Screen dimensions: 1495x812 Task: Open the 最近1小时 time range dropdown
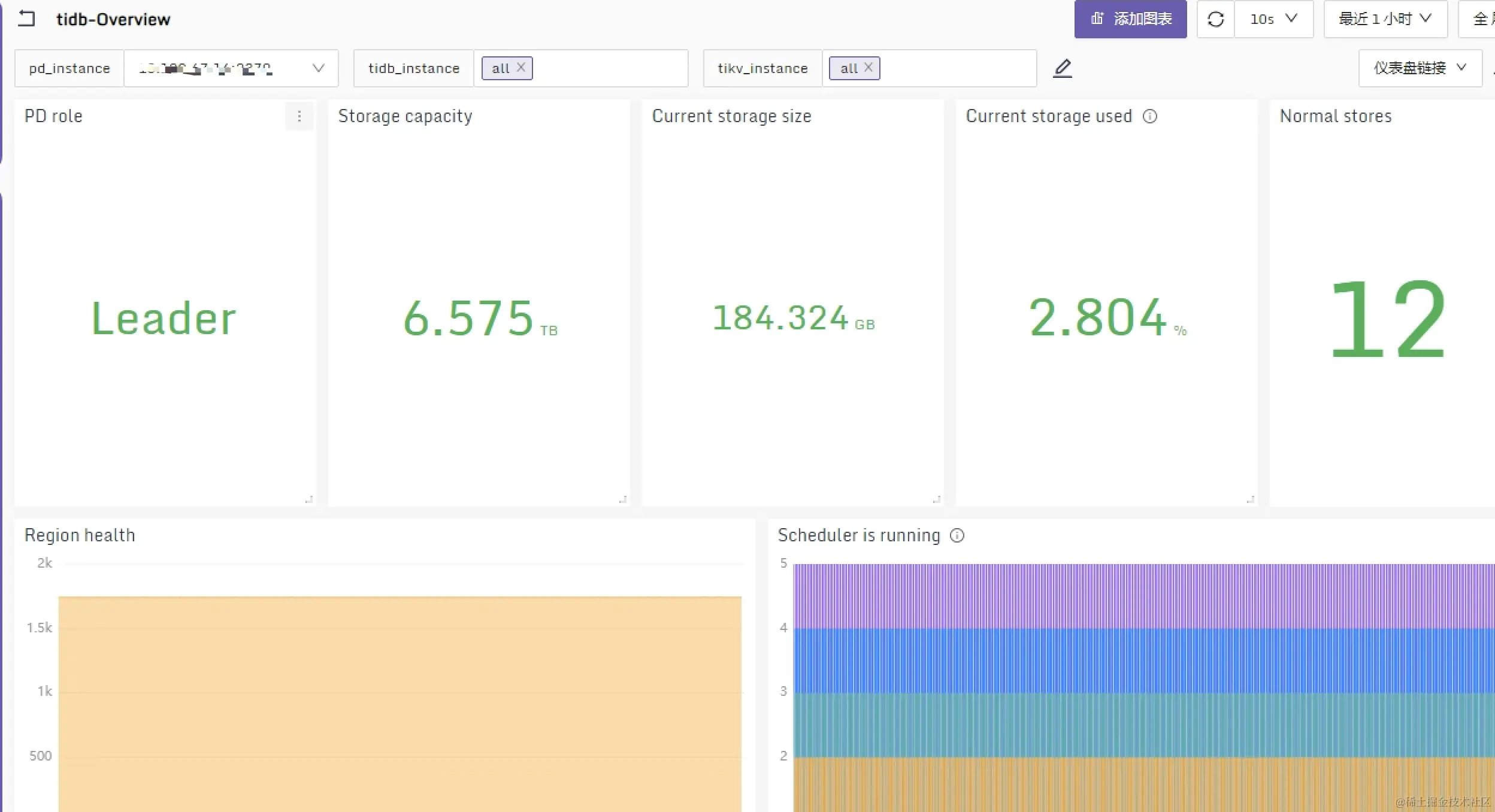pos(1385,19)
